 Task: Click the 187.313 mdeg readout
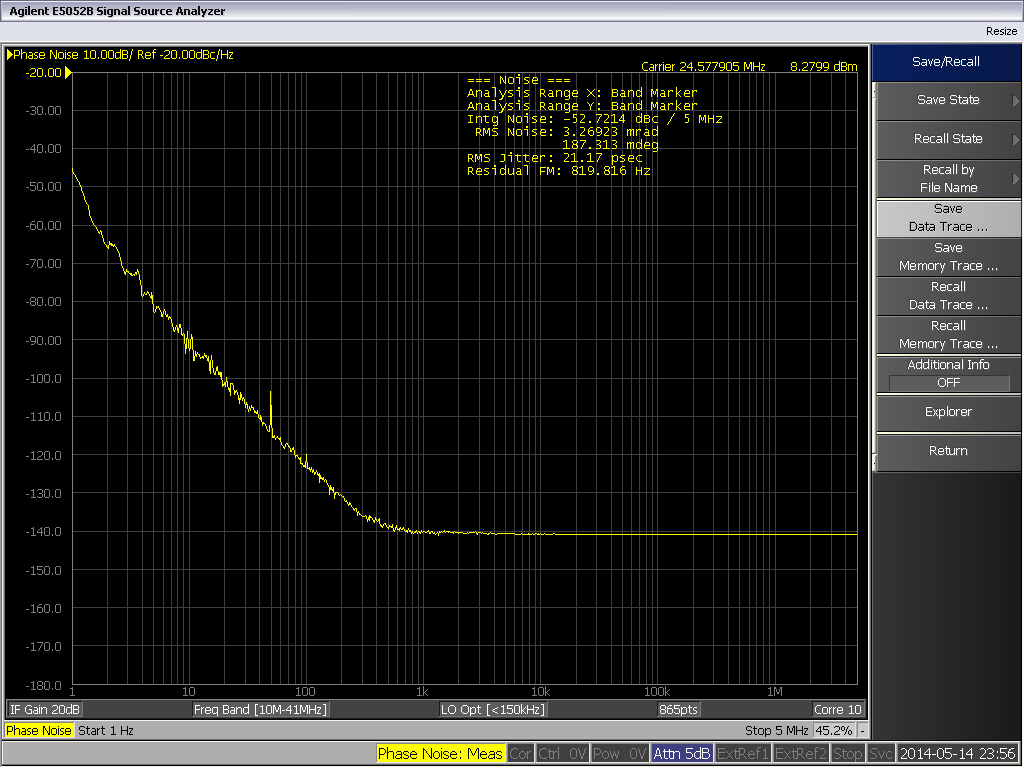tap(611, 145)
